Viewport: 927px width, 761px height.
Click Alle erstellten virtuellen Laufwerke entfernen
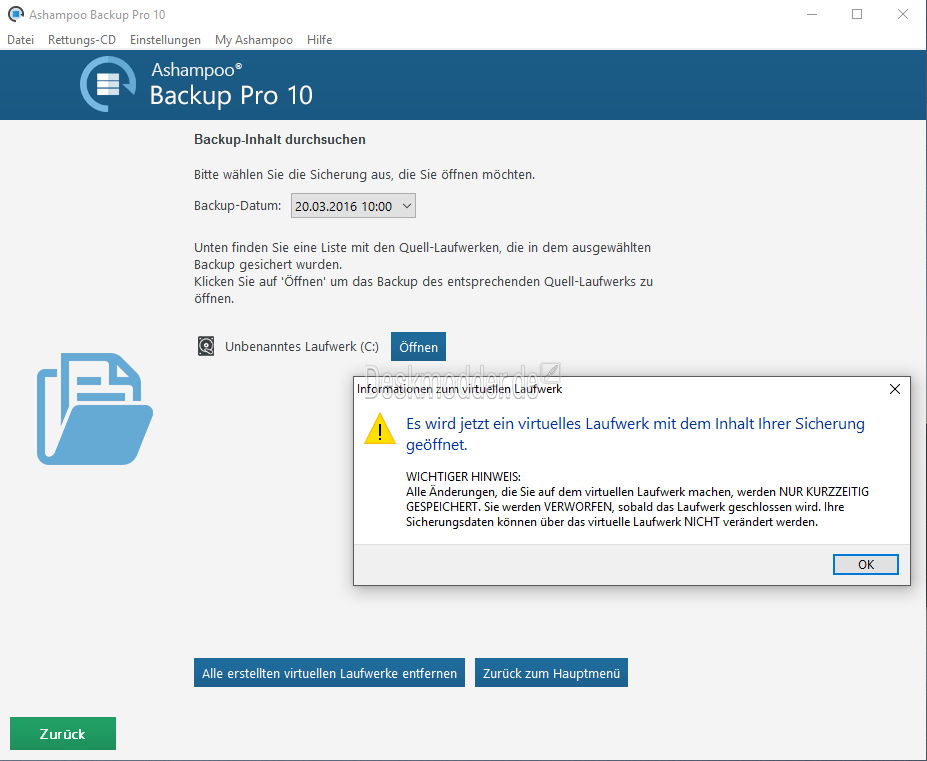click(x=329, y=673)
